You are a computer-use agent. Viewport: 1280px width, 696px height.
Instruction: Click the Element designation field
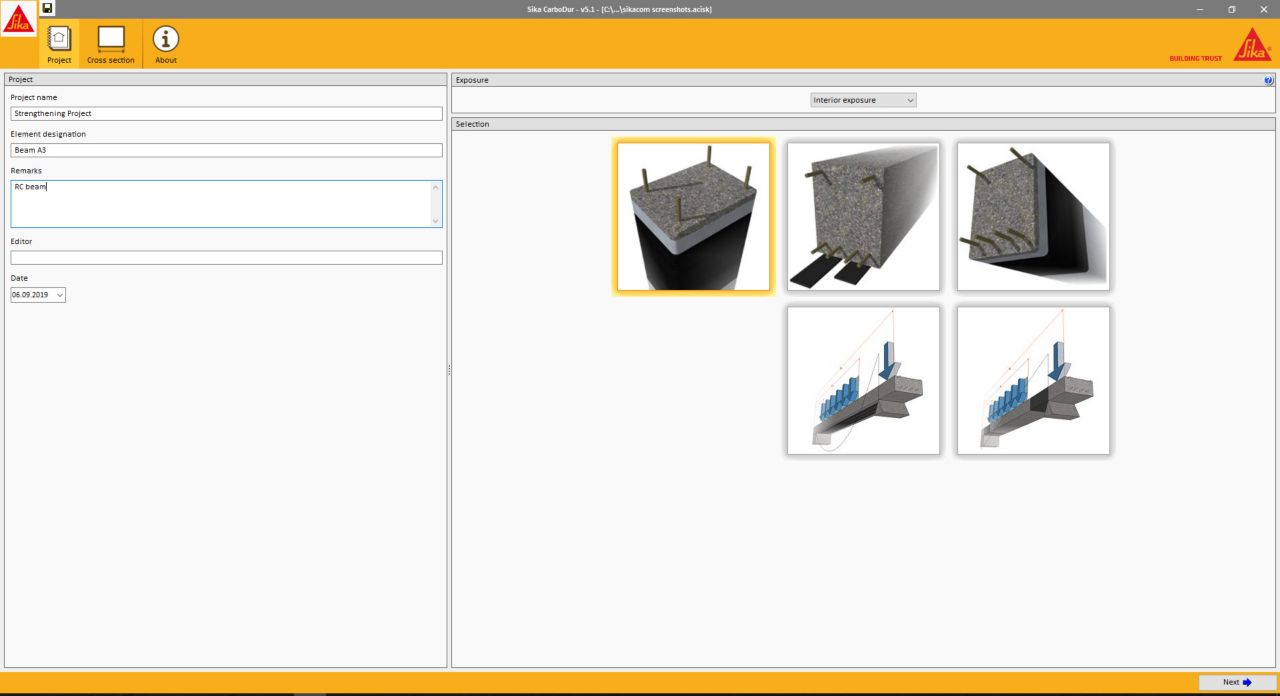tap(226, 150)
